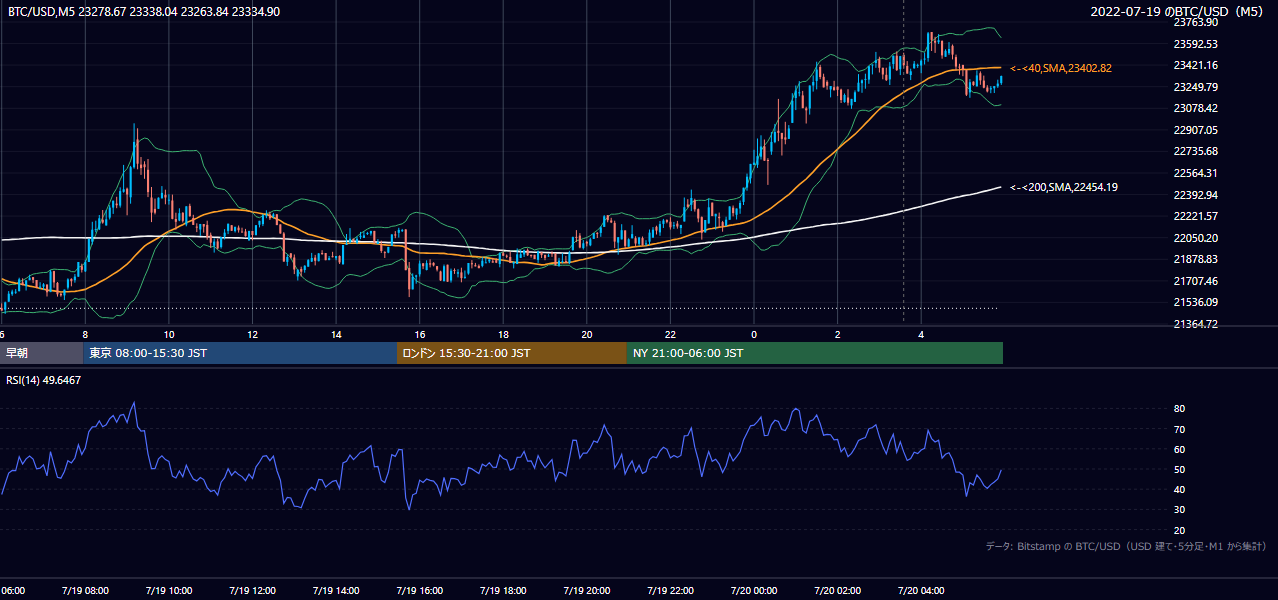Click the 7/20 04:00 time axis label
The height and width of the screenshot is (600, 1278).
pos(922,591)
